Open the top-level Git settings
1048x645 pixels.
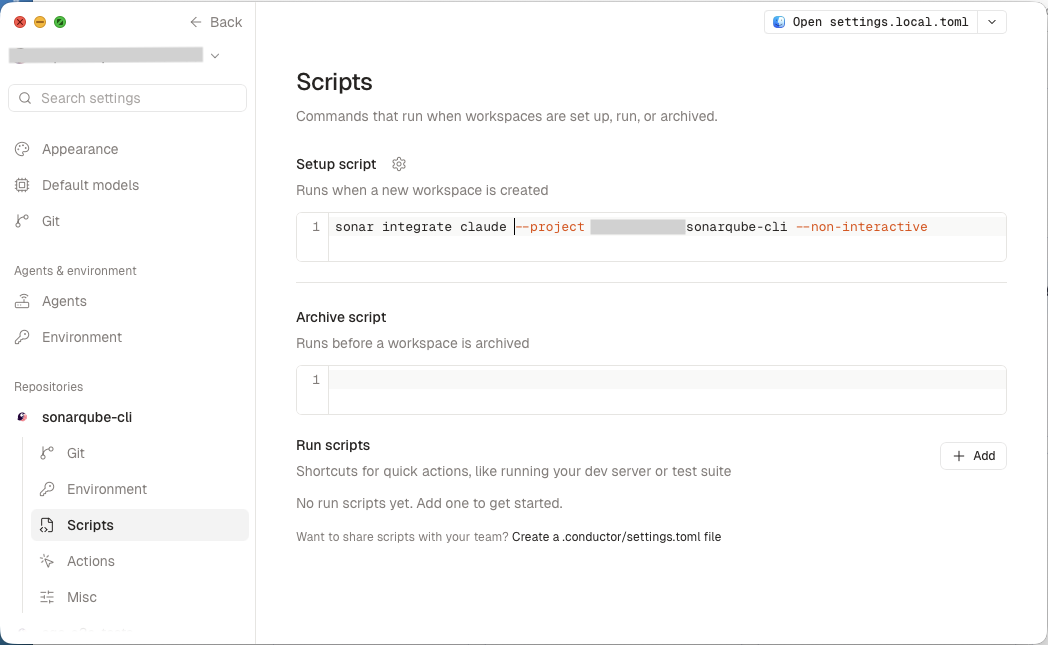[50, 221]
